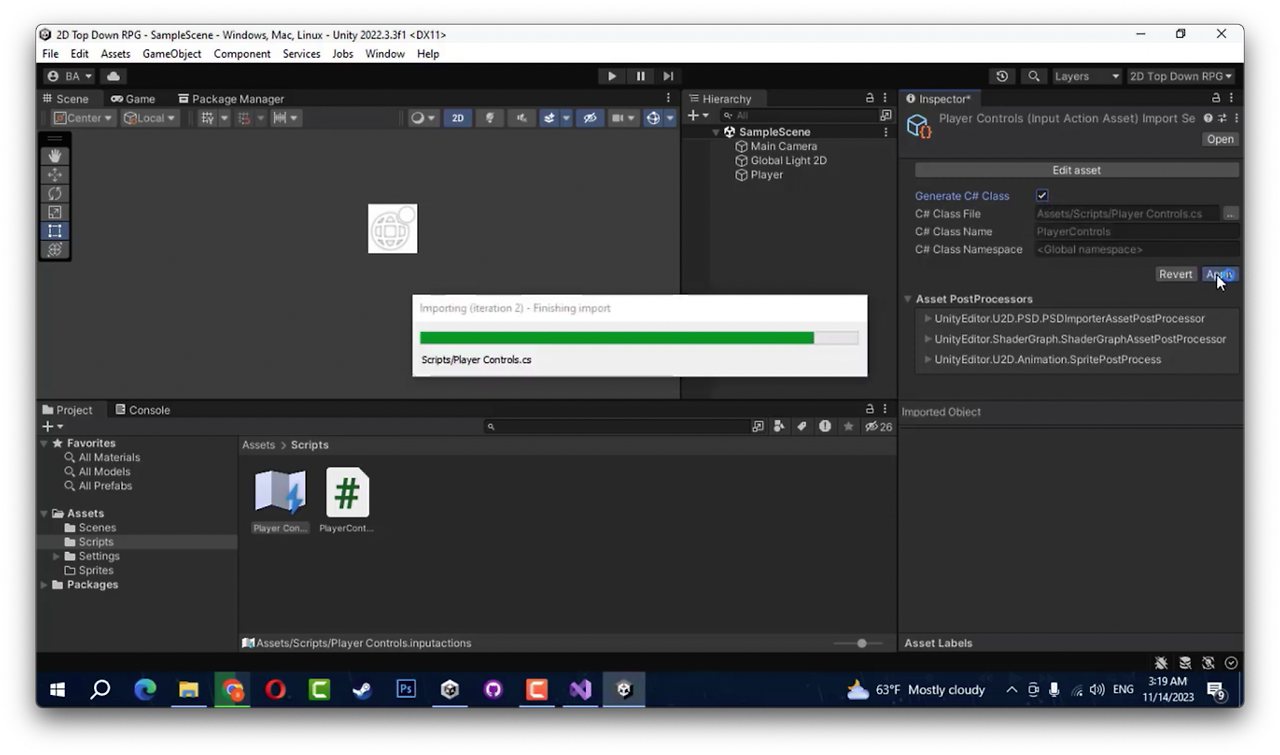Click the Edit asset button
The image size is (1280, 755).
click(1077, 170)
